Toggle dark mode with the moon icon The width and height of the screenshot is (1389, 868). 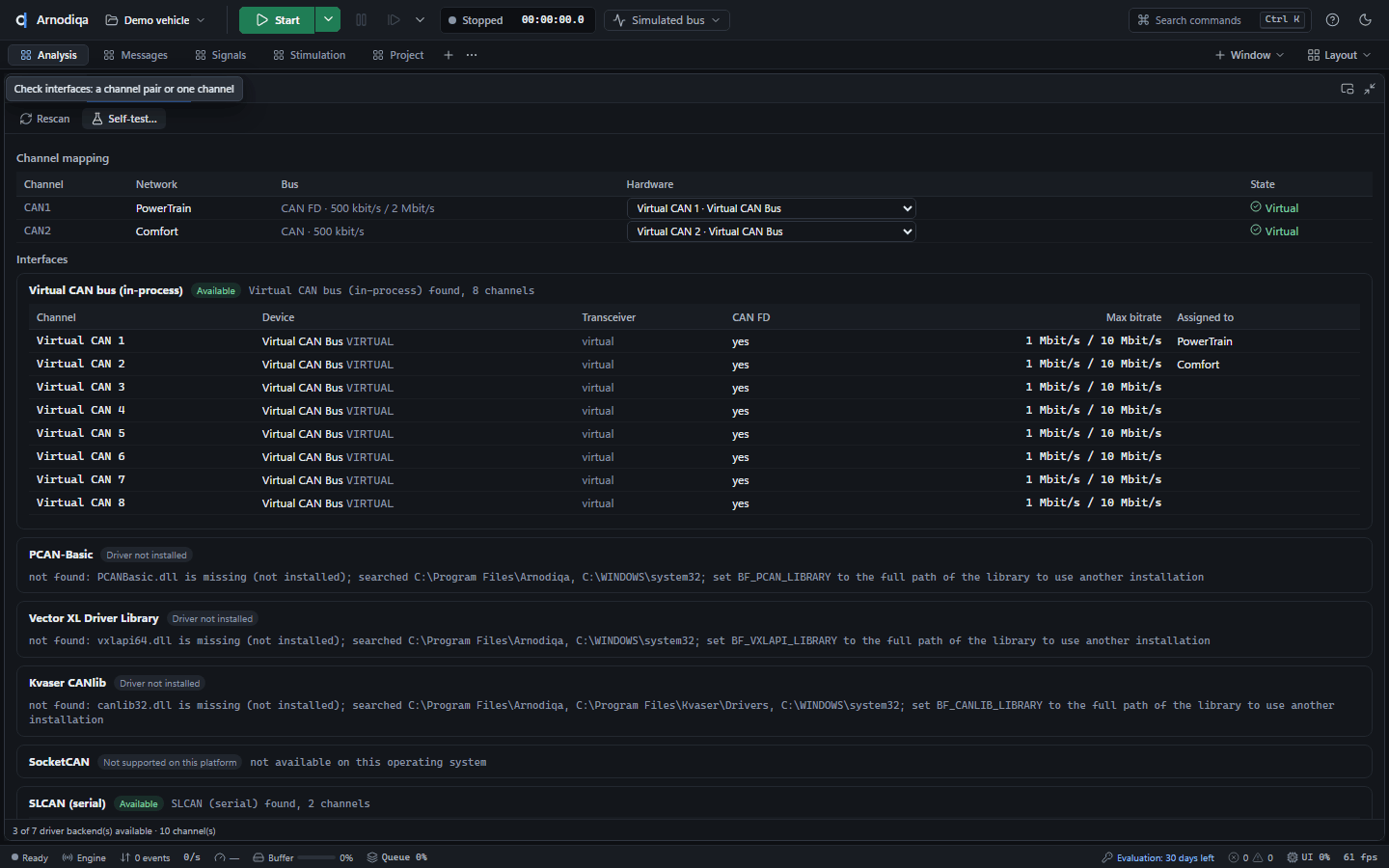click(1365, 20)
